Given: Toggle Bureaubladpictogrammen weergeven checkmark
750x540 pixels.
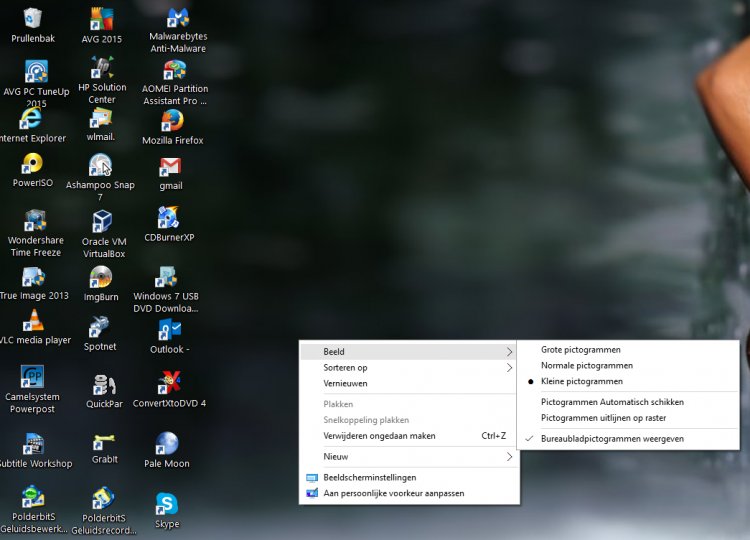Looking at the screenshot, I should pyautogui.click(x=612, y=439).
